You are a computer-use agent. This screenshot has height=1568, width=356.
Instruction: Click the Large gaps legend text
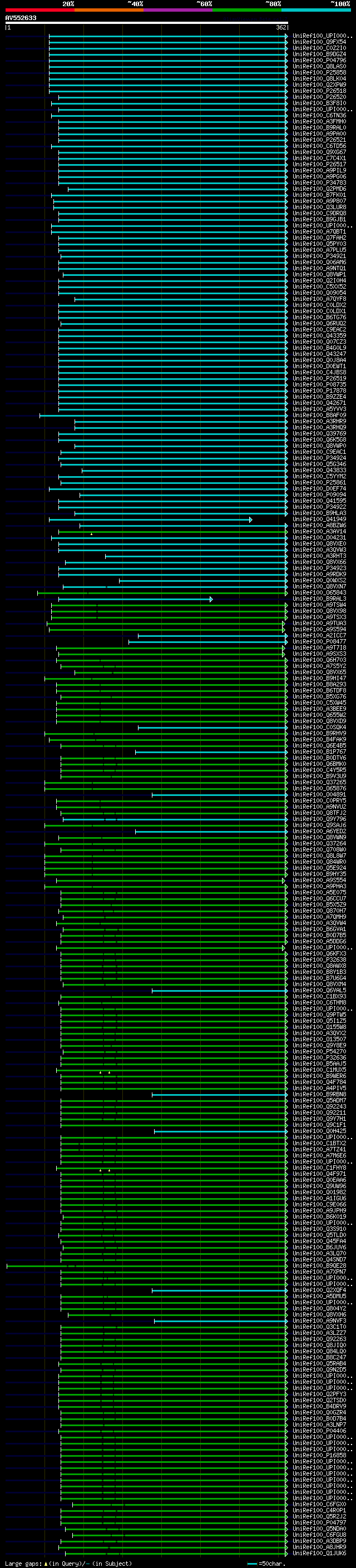coord(68,1564)
